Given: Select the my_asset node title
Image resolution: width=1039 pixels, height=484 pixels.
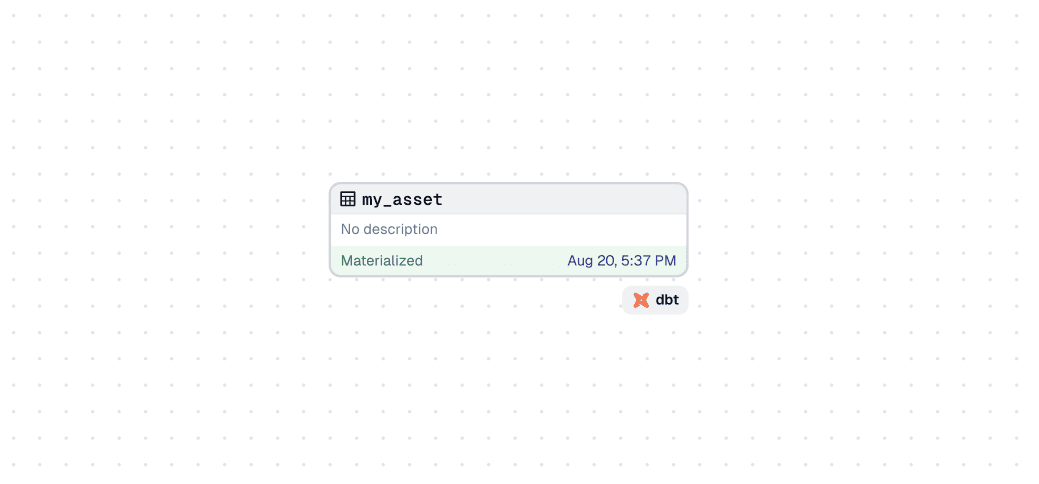Looking at the screenshot, I should click(x=402, y=200).
